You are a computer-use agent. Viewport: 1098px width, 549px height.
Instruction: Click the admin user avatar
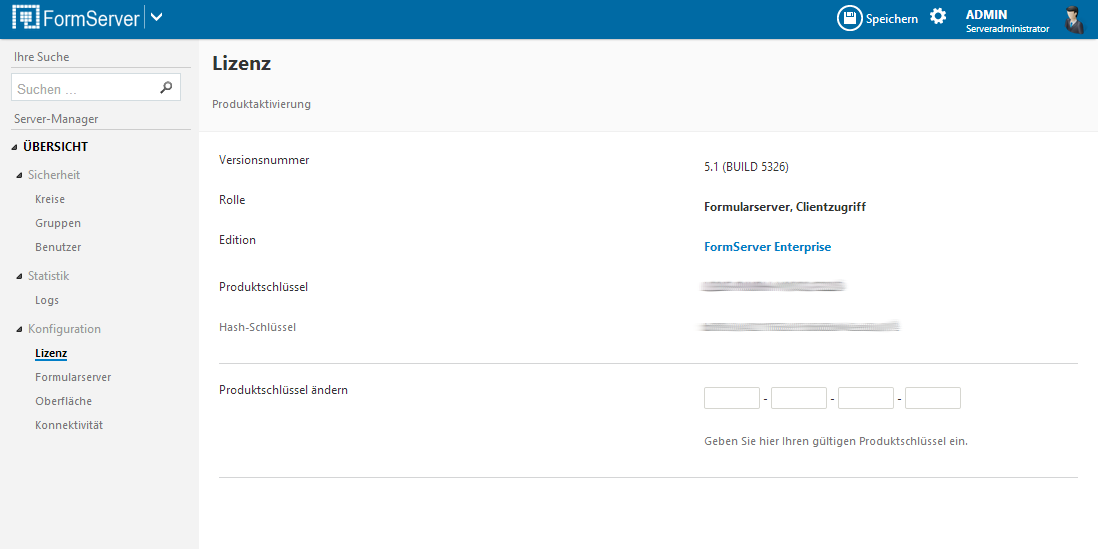(x=1073, y=20)
